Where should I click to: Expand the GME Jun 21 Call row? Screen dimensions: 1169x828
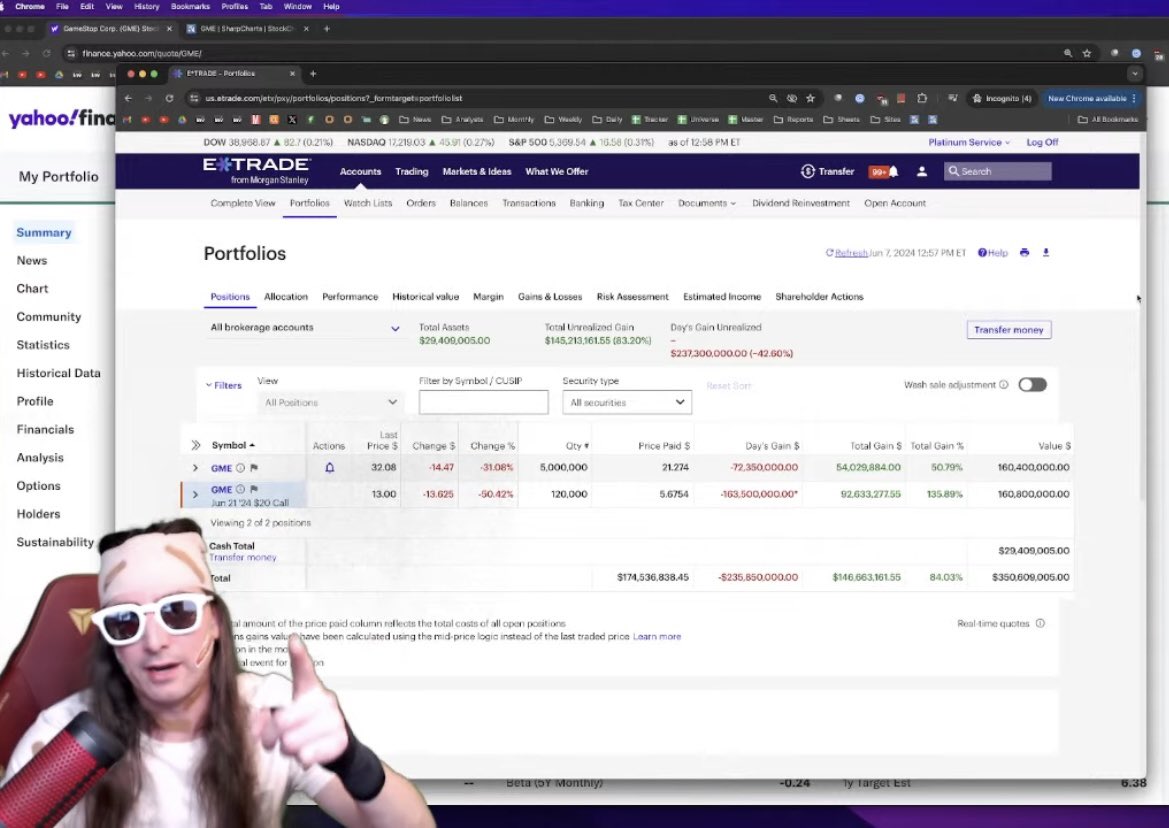click(195, 494)
